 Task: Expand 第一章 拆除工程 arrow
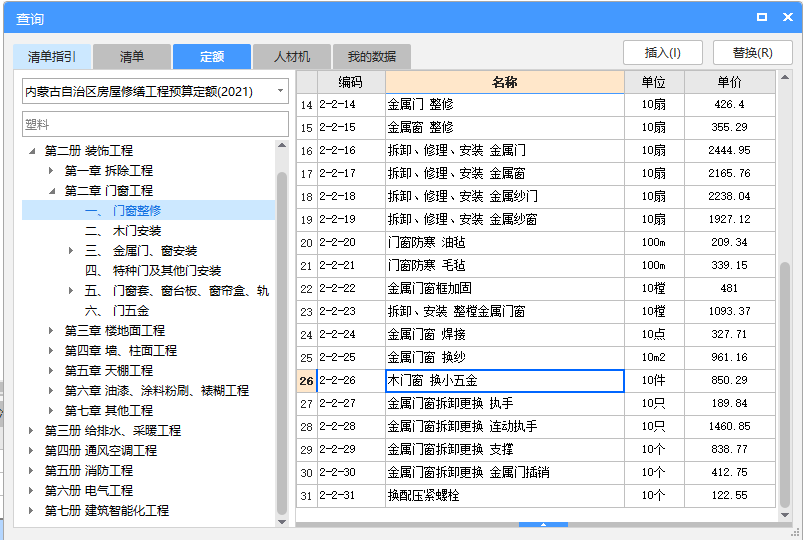click(x=51, y=170)
